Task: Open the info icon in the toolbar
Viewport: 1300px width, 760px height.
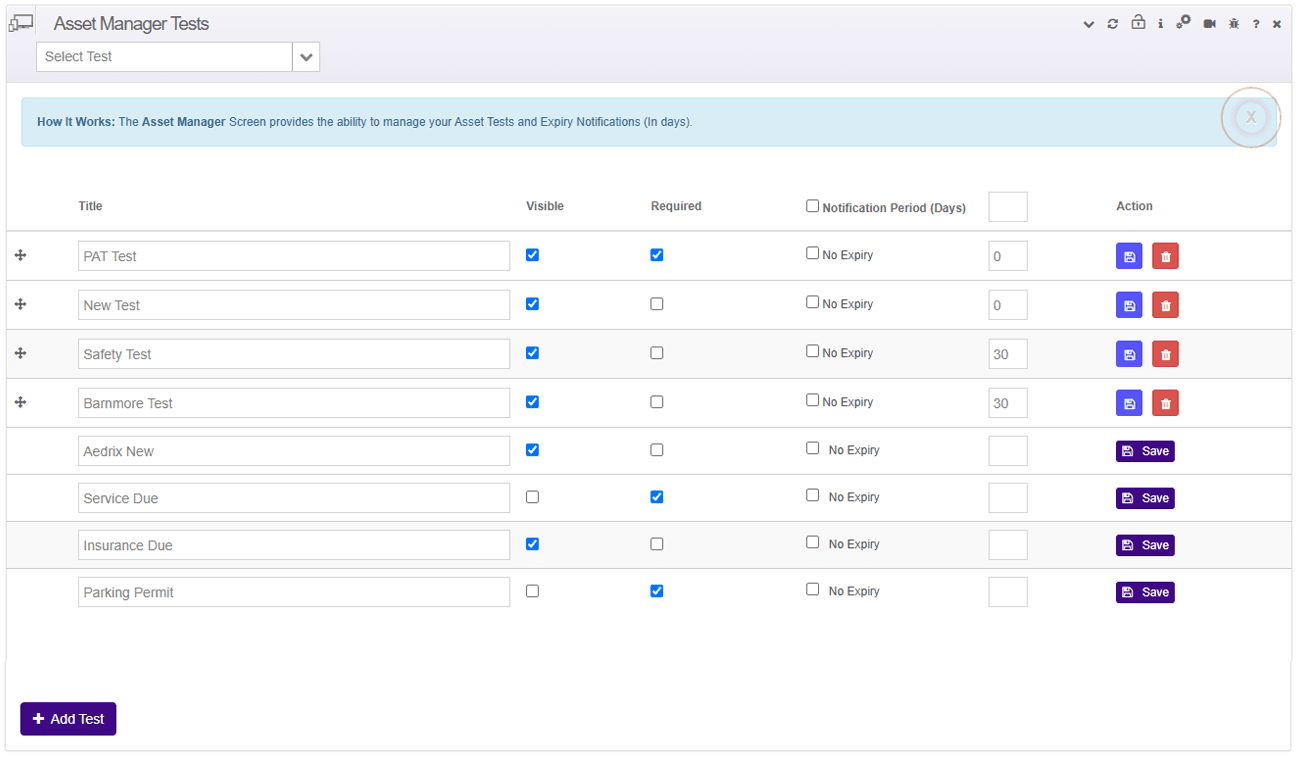Action: pyautogui.click(x=1160, y=23)
